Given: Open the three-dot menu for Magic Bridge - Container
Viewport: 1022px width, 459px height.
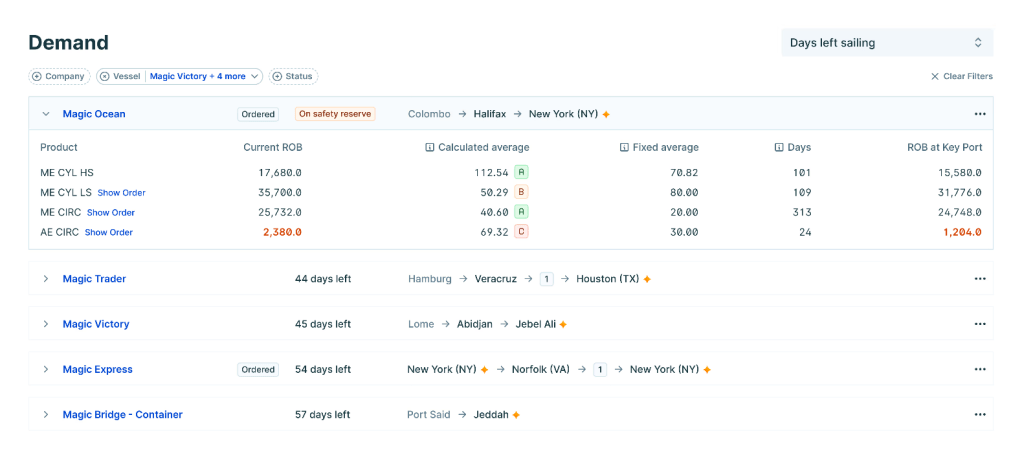Looking at the screenshot, I should coord(979,415).
